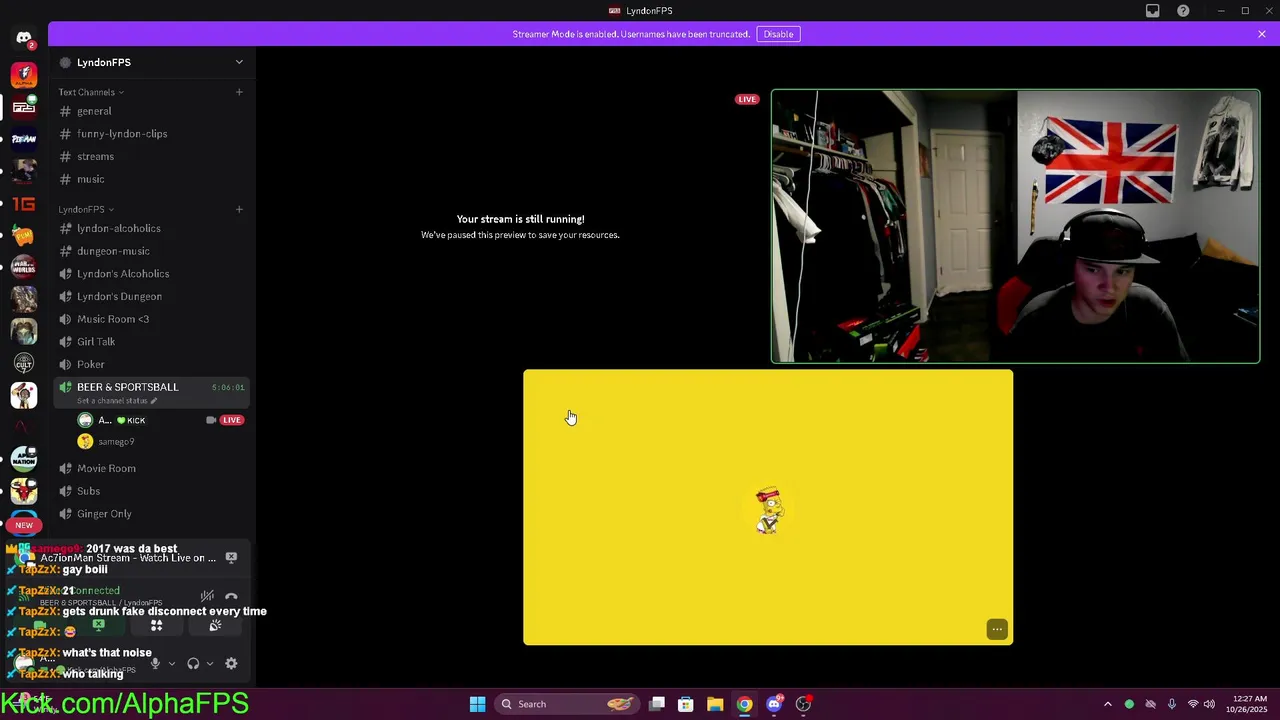
Task: Join Lyndon's Alcoholics voice channel
Action: pyautogui.click(x=151, y=274)
